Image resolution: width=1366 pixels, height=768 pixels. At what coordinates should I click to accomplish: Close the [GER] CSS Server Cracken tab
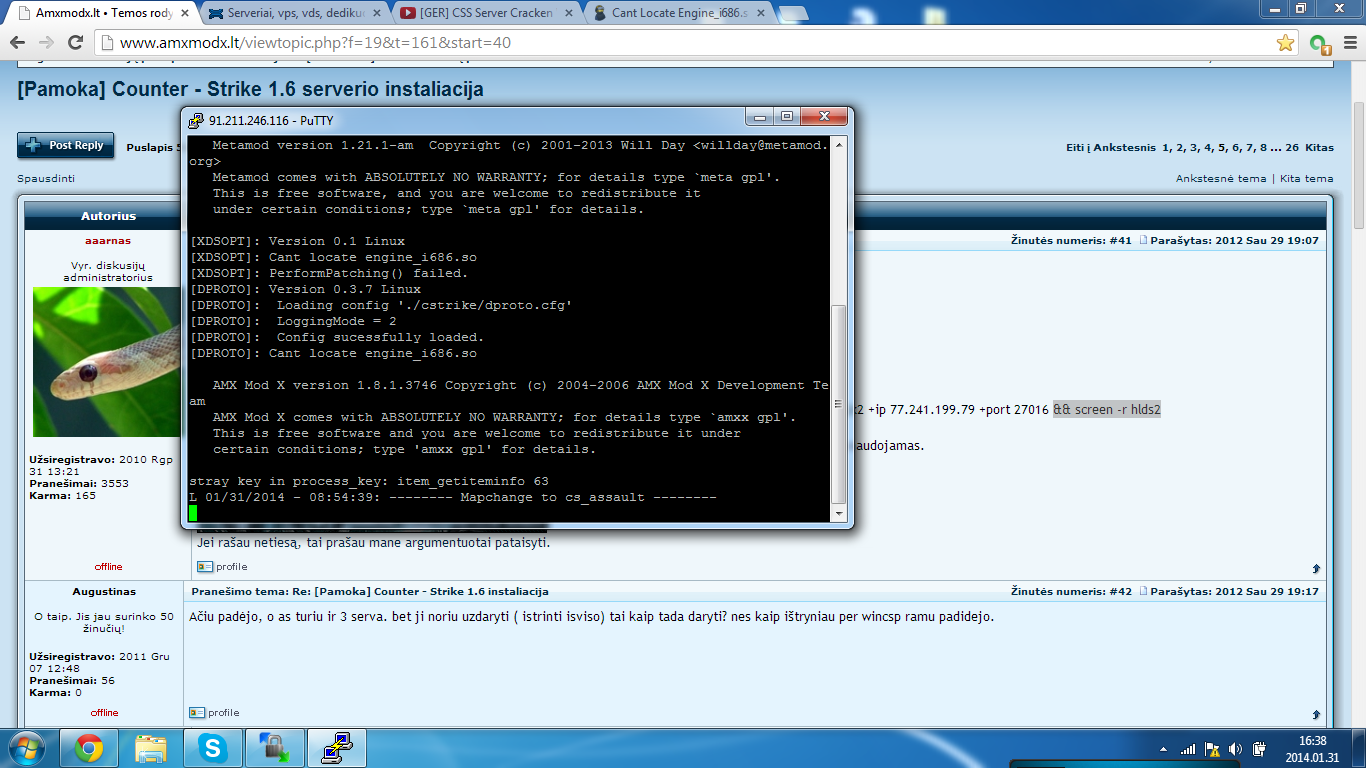point(567,13)
